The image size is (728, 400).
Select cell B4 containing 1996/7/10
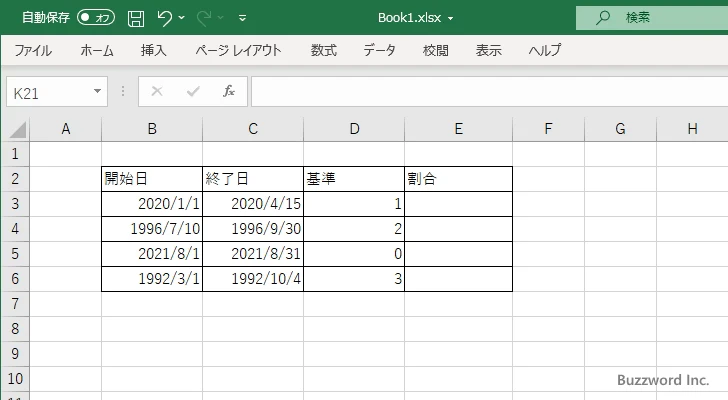(x=152, y=228)
